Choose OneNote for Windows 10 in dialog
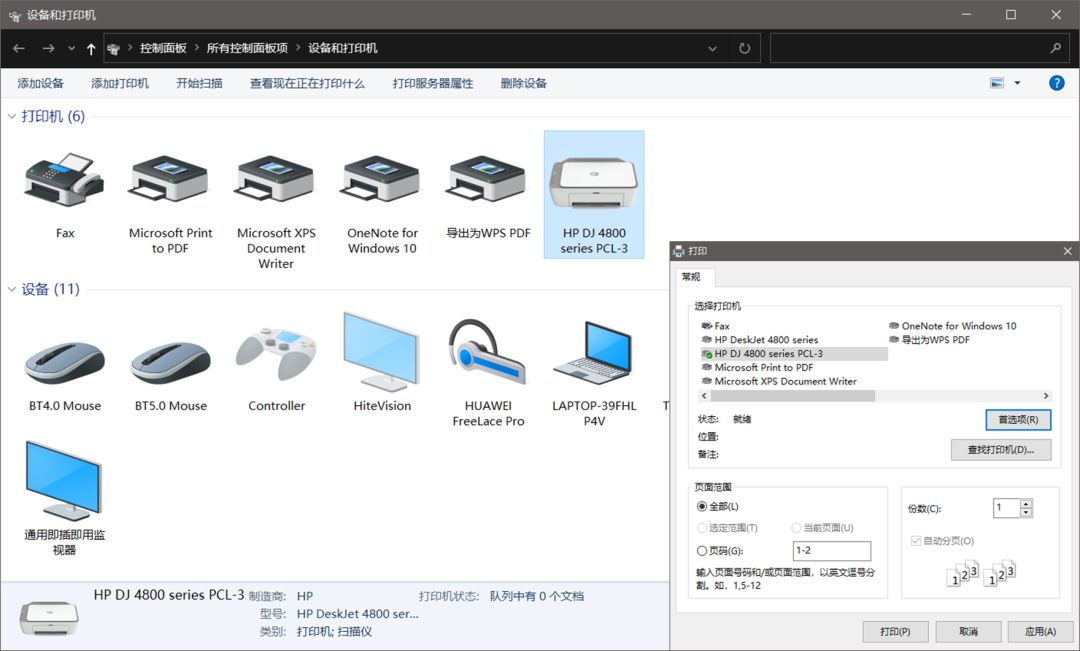This screenshot has height=651, width=1080. (x=952, y=326)
